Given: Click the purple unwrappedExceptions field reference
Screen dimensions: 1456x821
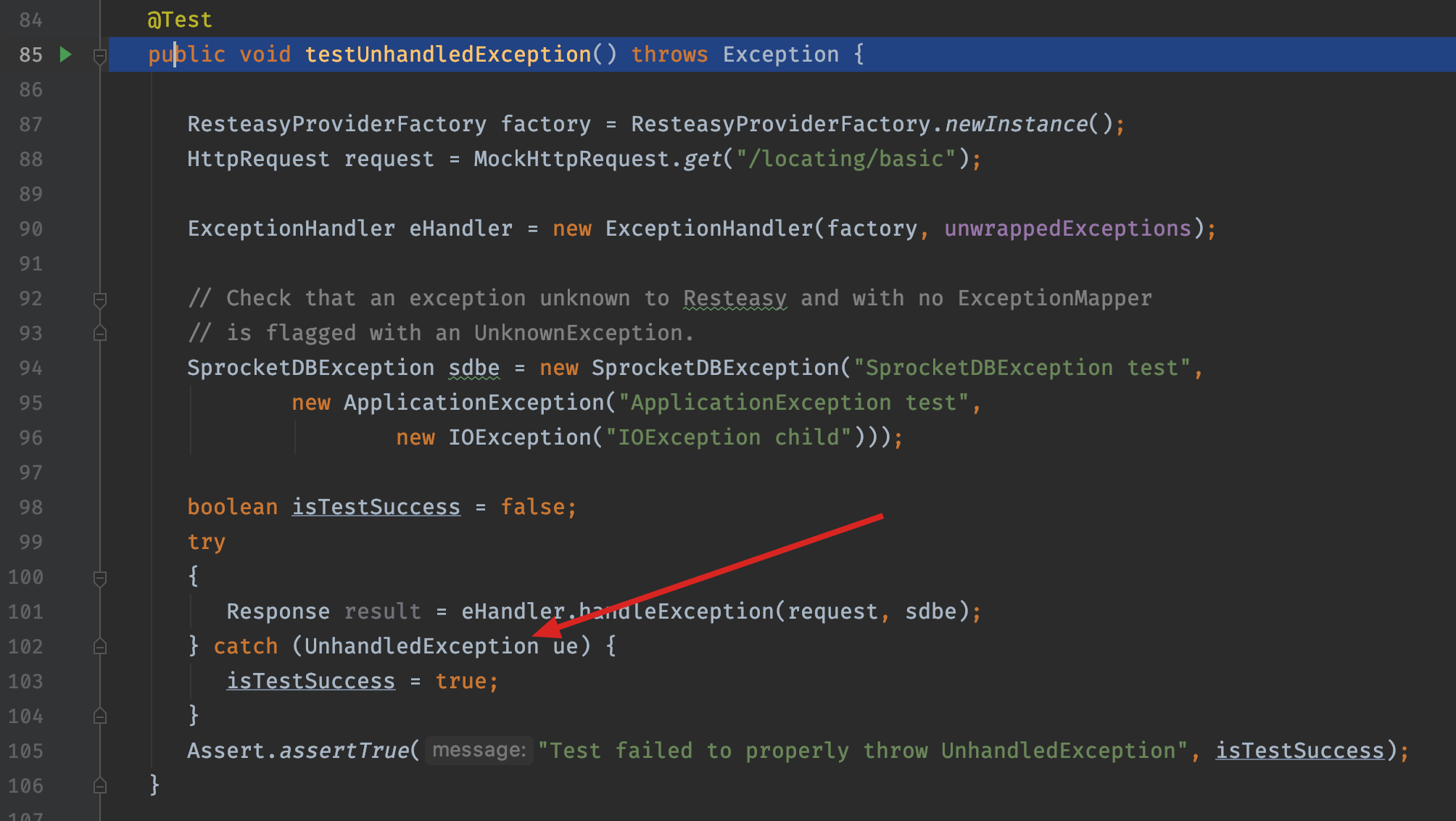Looking at the screenshot, I should 1067,228.
